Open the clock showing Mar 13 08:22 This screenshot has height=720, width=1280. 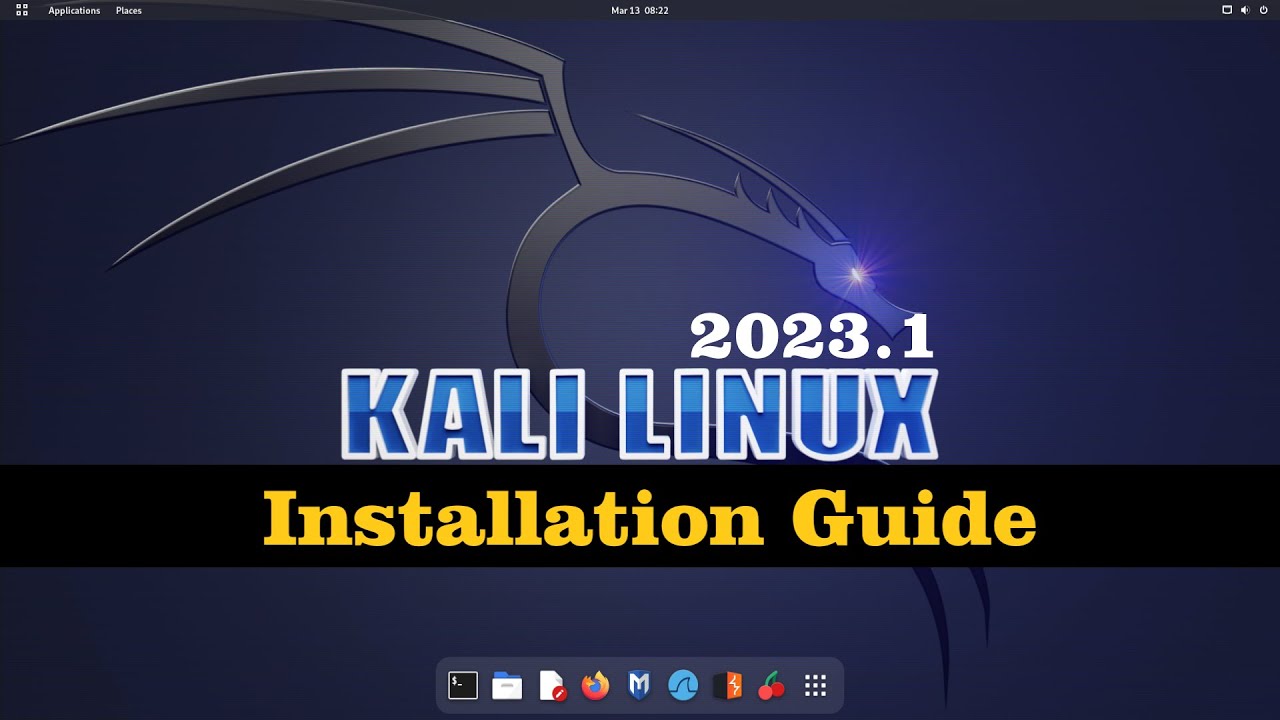[x=640, y=10]
